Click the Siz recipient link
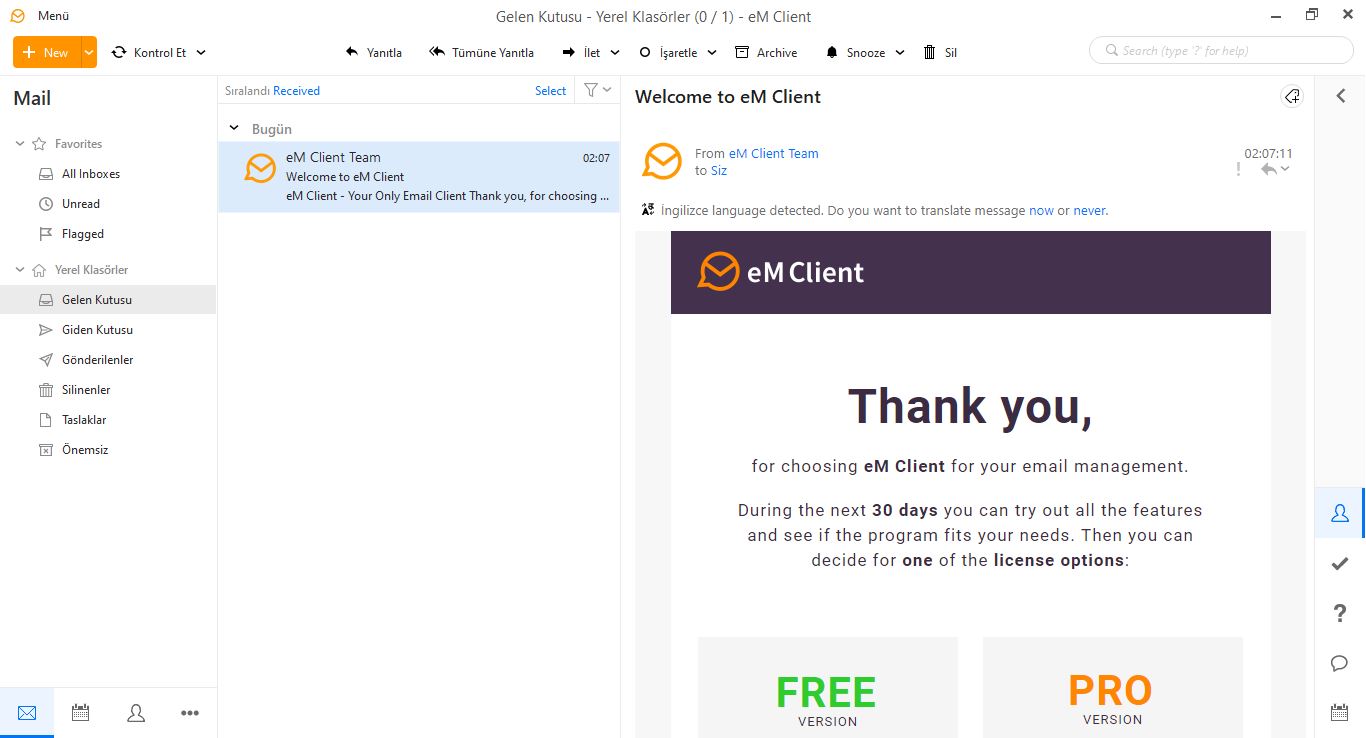 click(719, 171)
